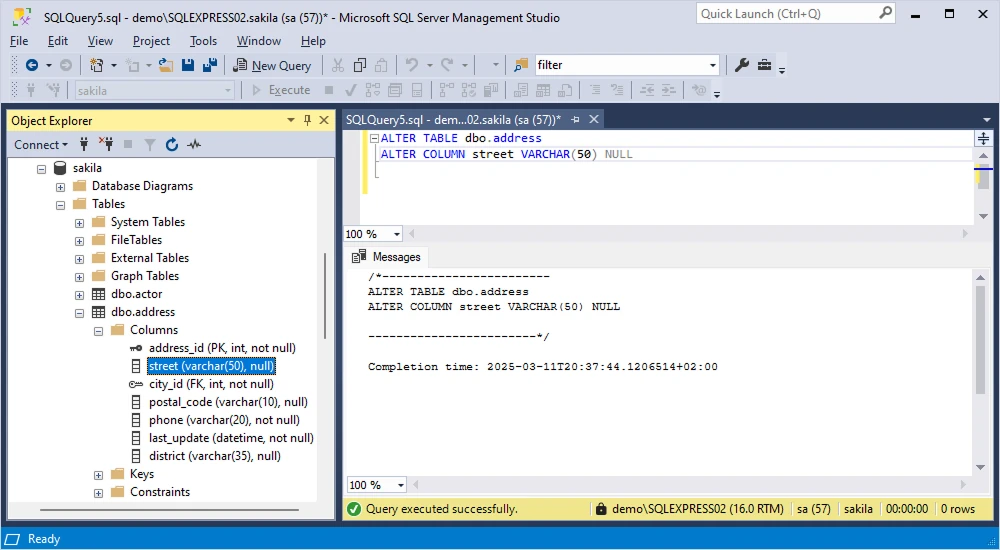Open the Messages pane 100 % zoom dropdown
Viewport: 1000px width, 550px height.
(x=401, y=485)
